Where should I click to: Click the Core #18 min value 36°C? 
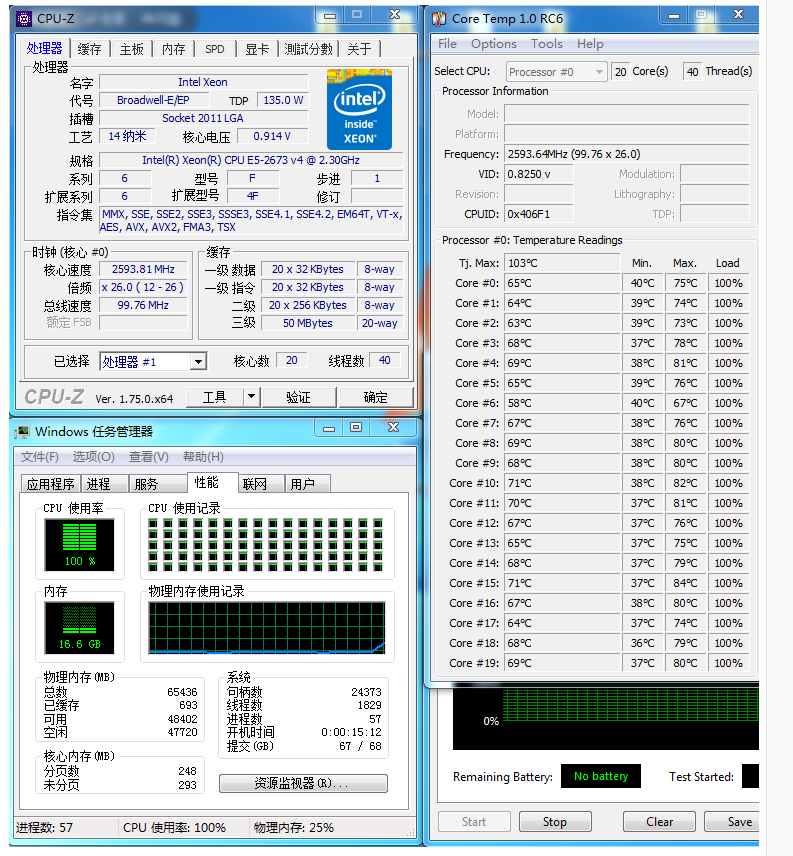(642, 643)
